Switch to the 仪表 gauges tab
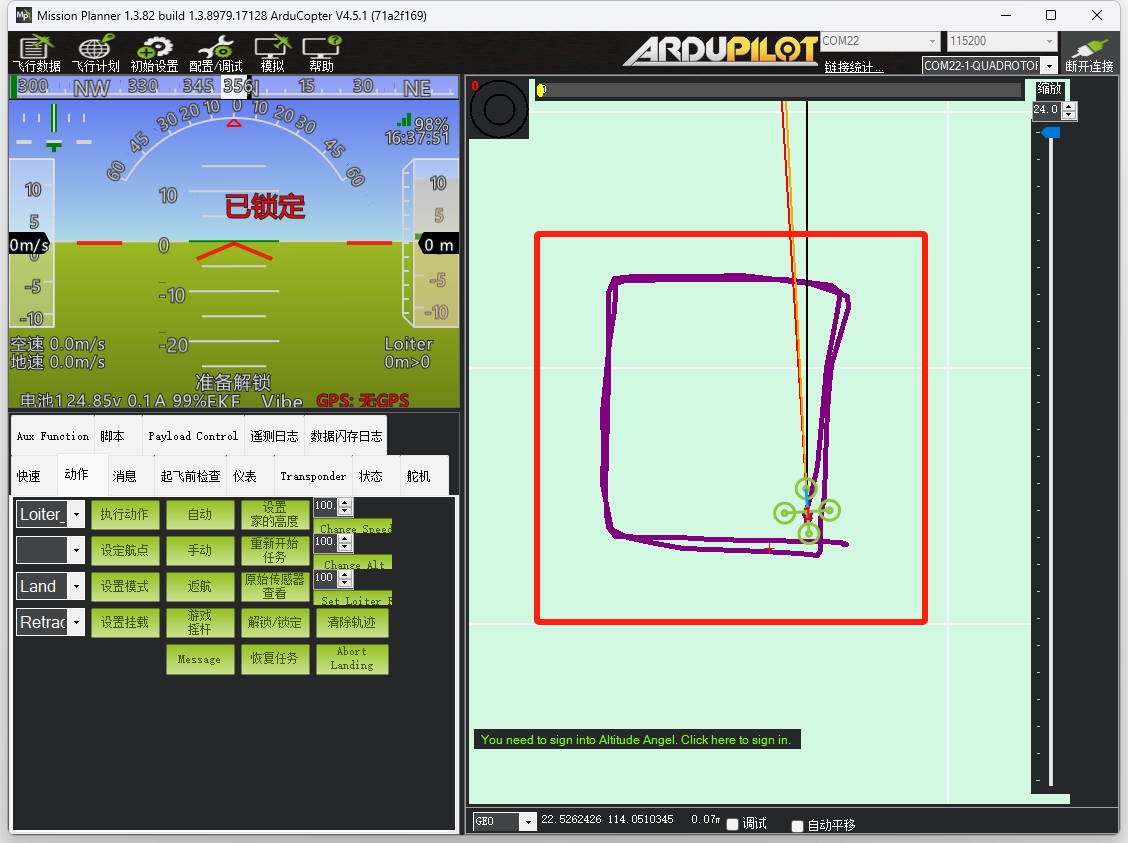Screen dimensions: 1128x843 pos(245,476)
